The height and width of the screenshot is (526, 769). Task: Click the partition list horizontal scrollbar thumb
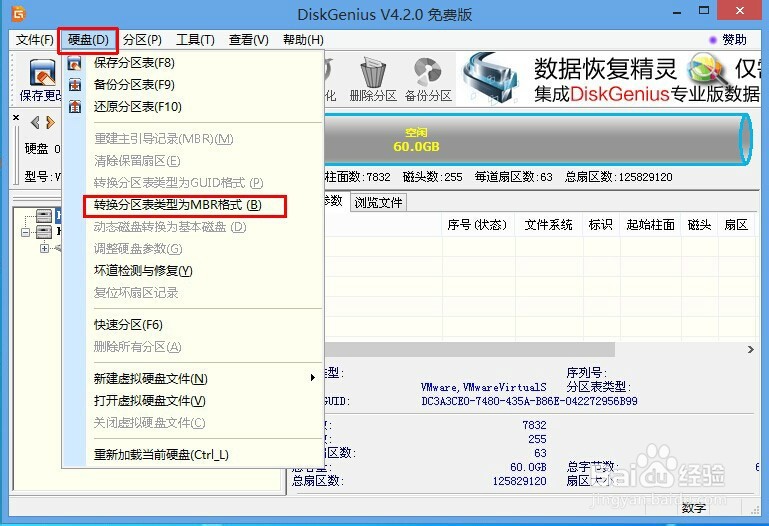469,350
